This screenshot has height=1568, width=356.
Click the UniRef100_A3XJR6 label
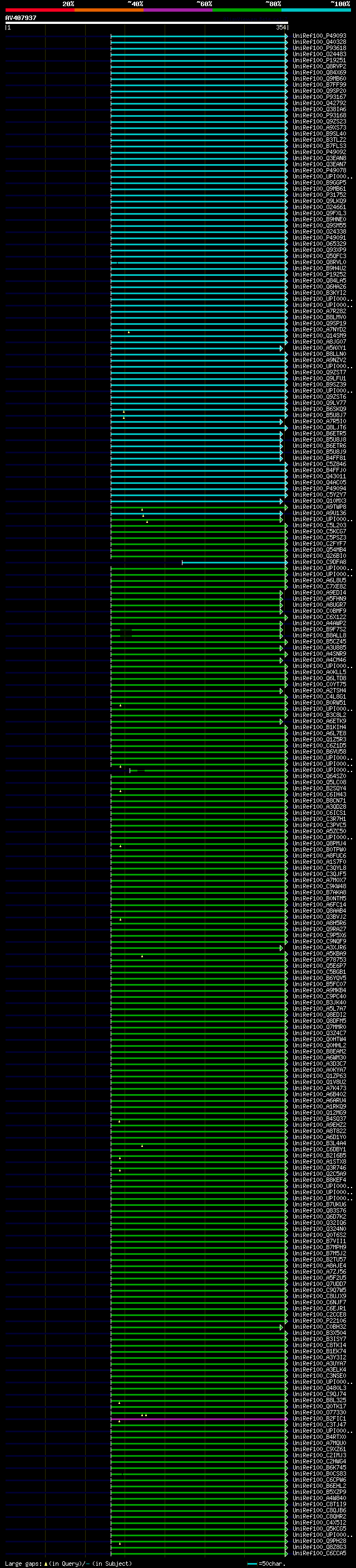point(319,948)
